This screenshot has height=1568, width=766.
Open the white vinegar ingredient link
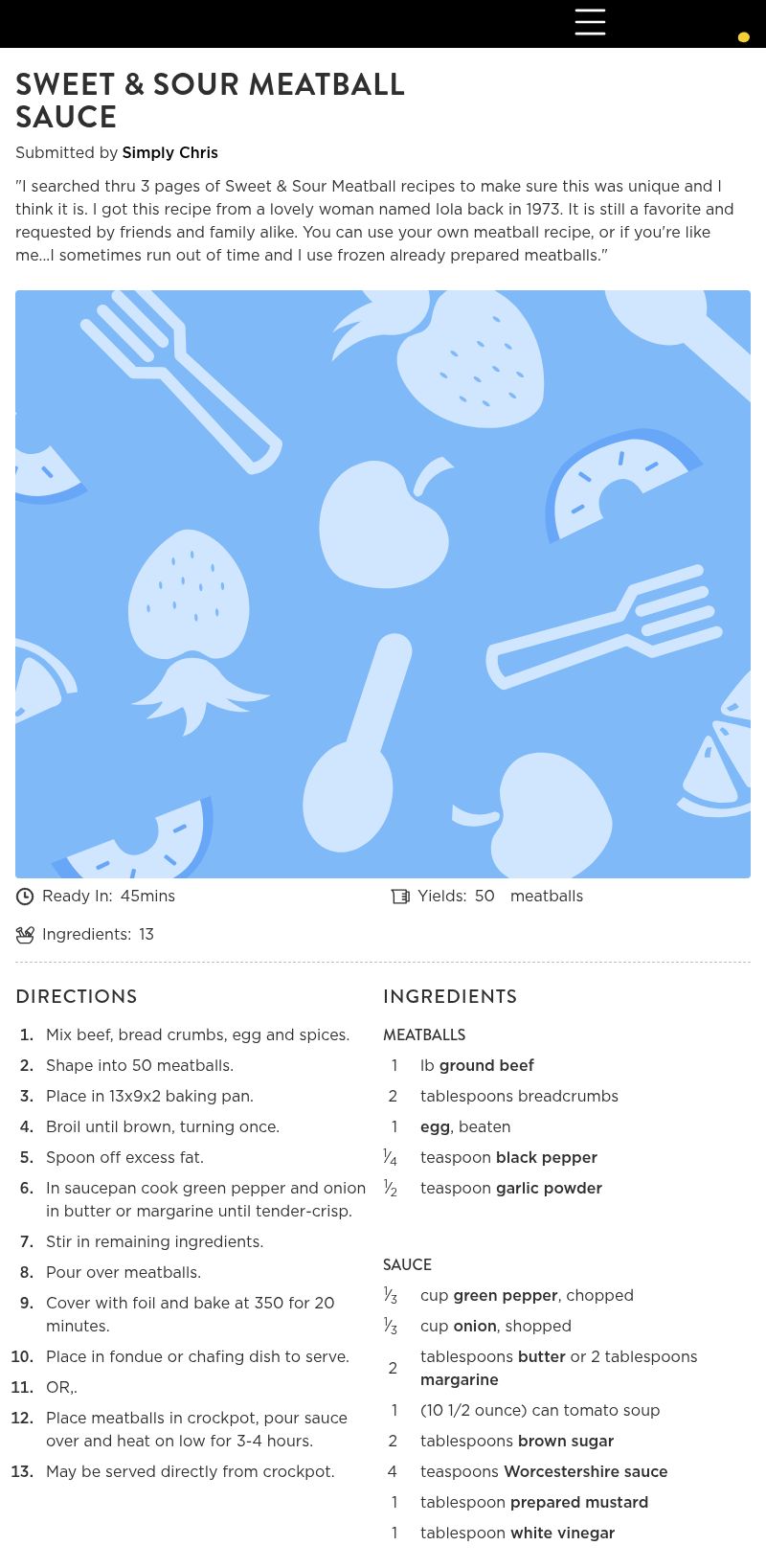coord(563,1533)
